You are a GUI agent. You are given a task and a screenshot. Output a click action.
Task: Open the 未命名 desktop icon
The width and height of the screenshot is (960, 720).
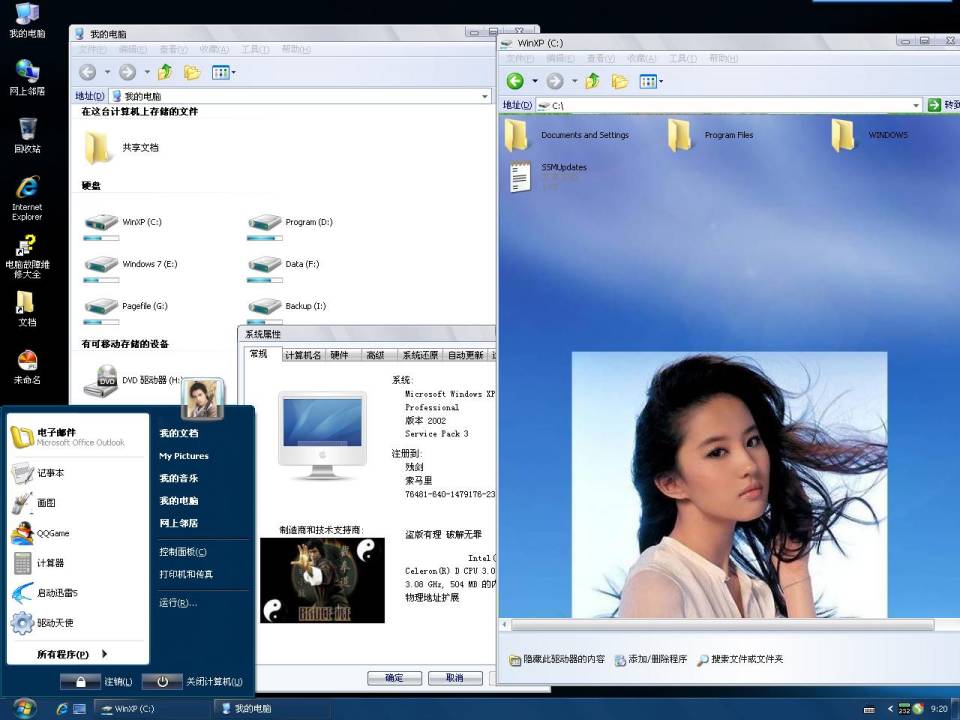[27, 366]
